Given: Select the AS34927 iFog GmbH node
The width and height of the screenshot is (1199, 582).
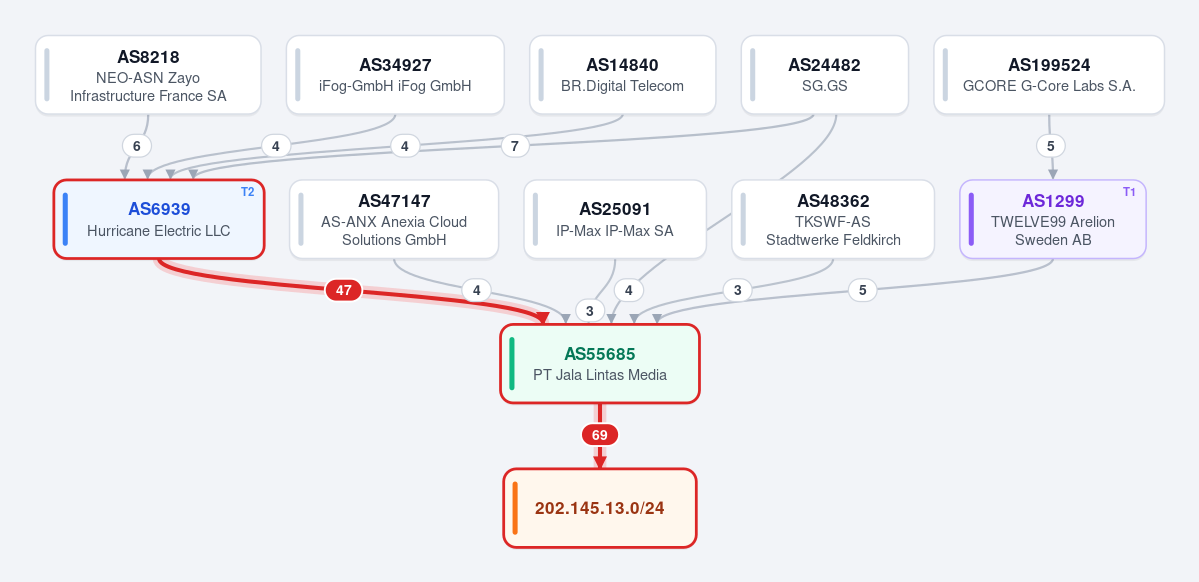Looking at the screenshot, I should click(x=395, y=75).
